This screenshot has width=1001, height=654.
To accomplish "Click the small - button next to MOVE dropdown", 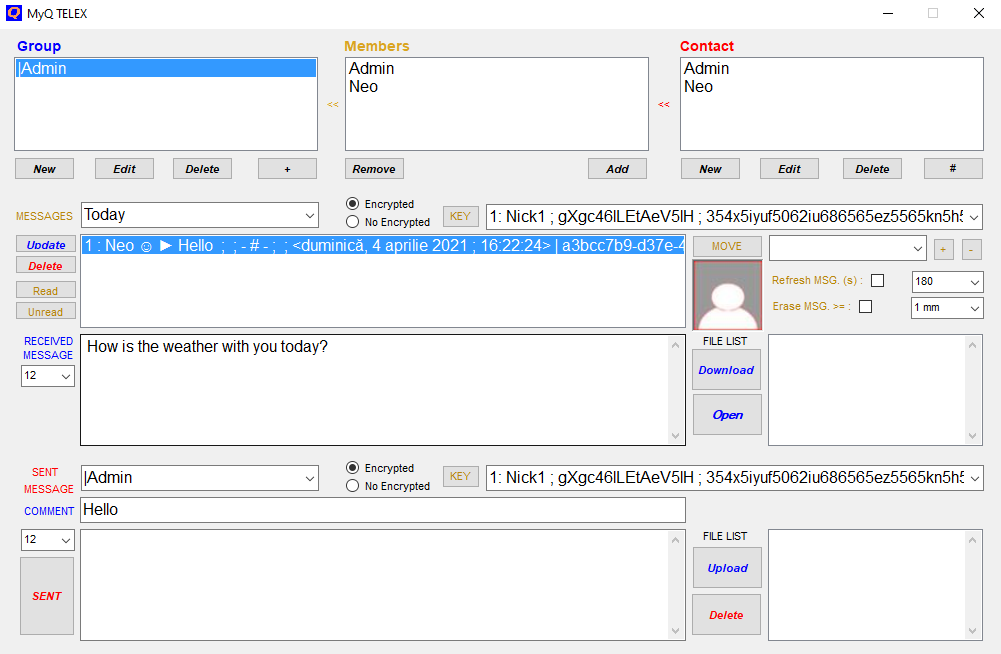I will click(971, 250).
